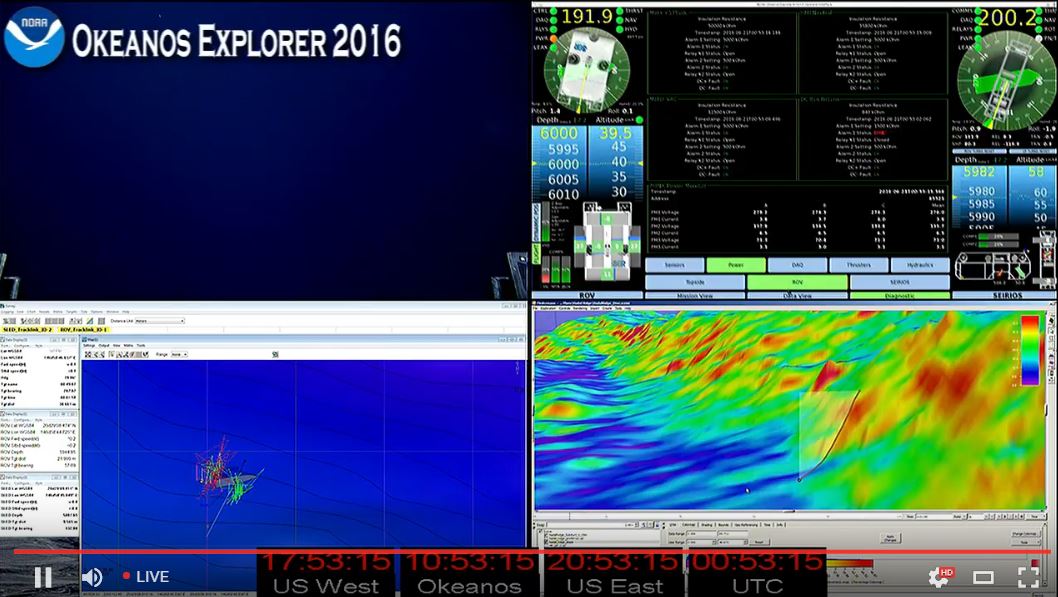1058x597 pixels.
Task: Open the Shading tab in Fledermaus
Action: pyautogui.click(x=707, y=525)
